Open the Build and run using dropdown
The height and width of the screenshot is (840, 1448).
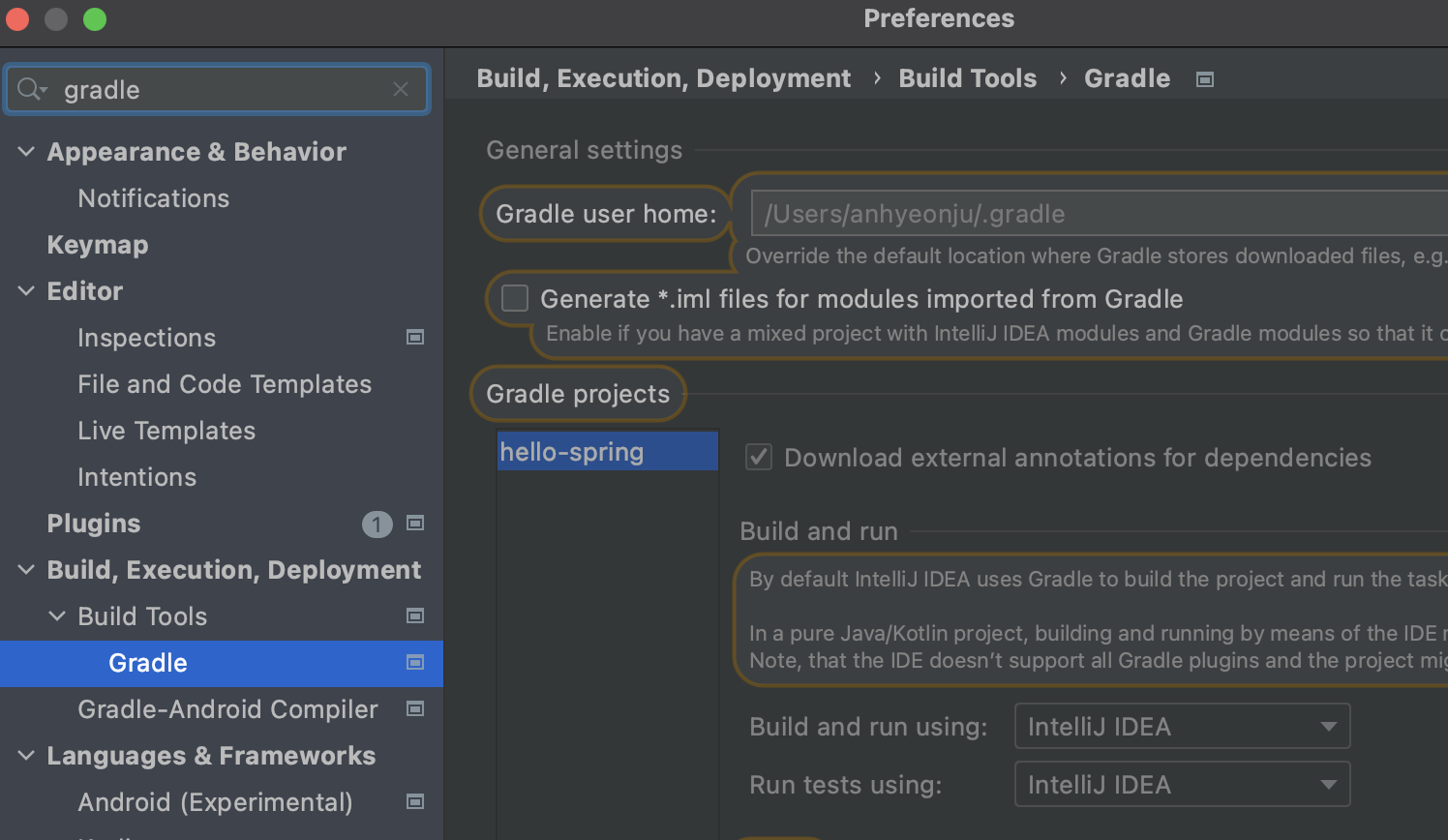[x=1181, y=727]
